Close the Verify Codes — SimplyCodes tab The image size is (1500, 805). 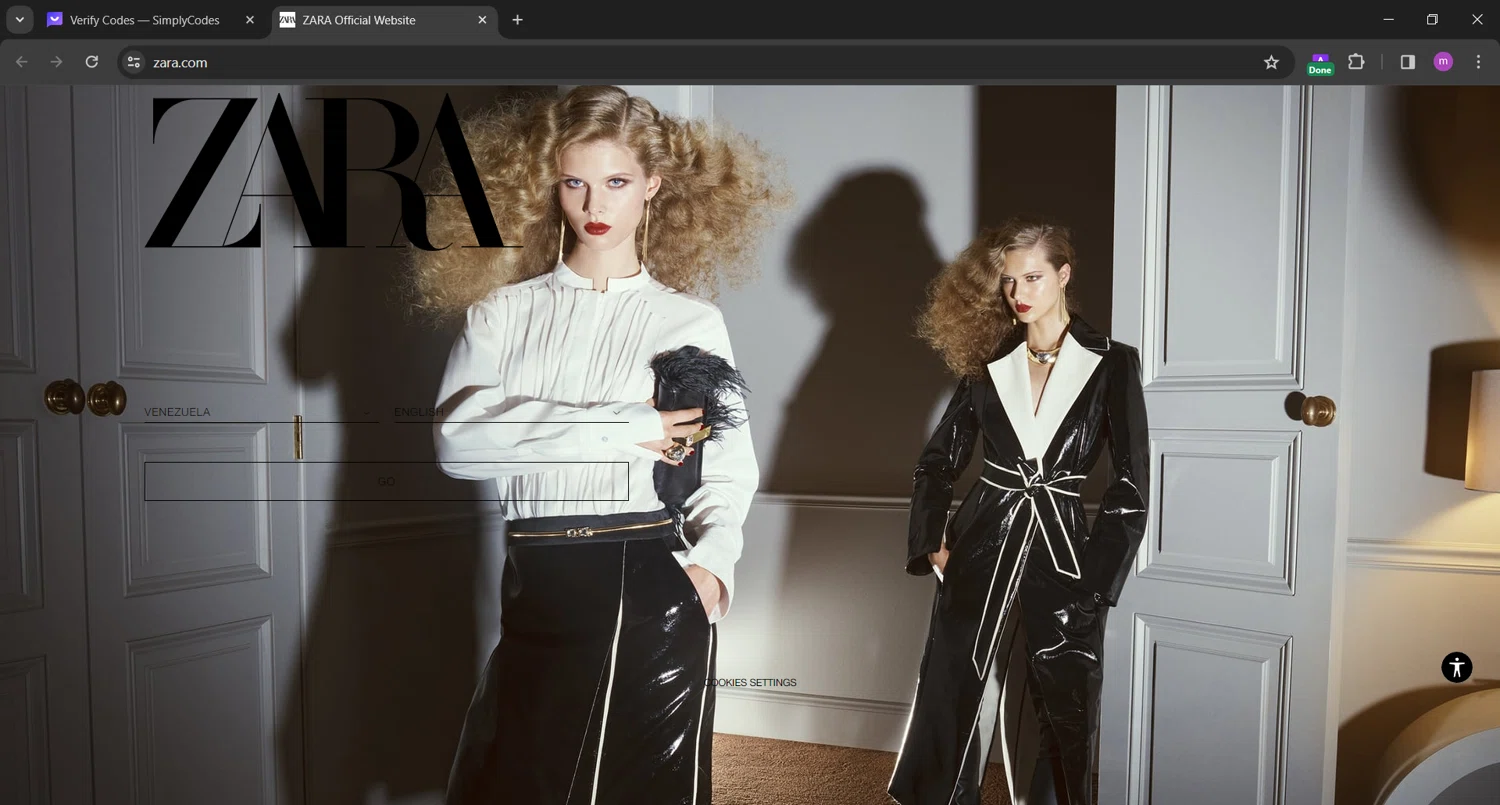(x=250, y=20)
